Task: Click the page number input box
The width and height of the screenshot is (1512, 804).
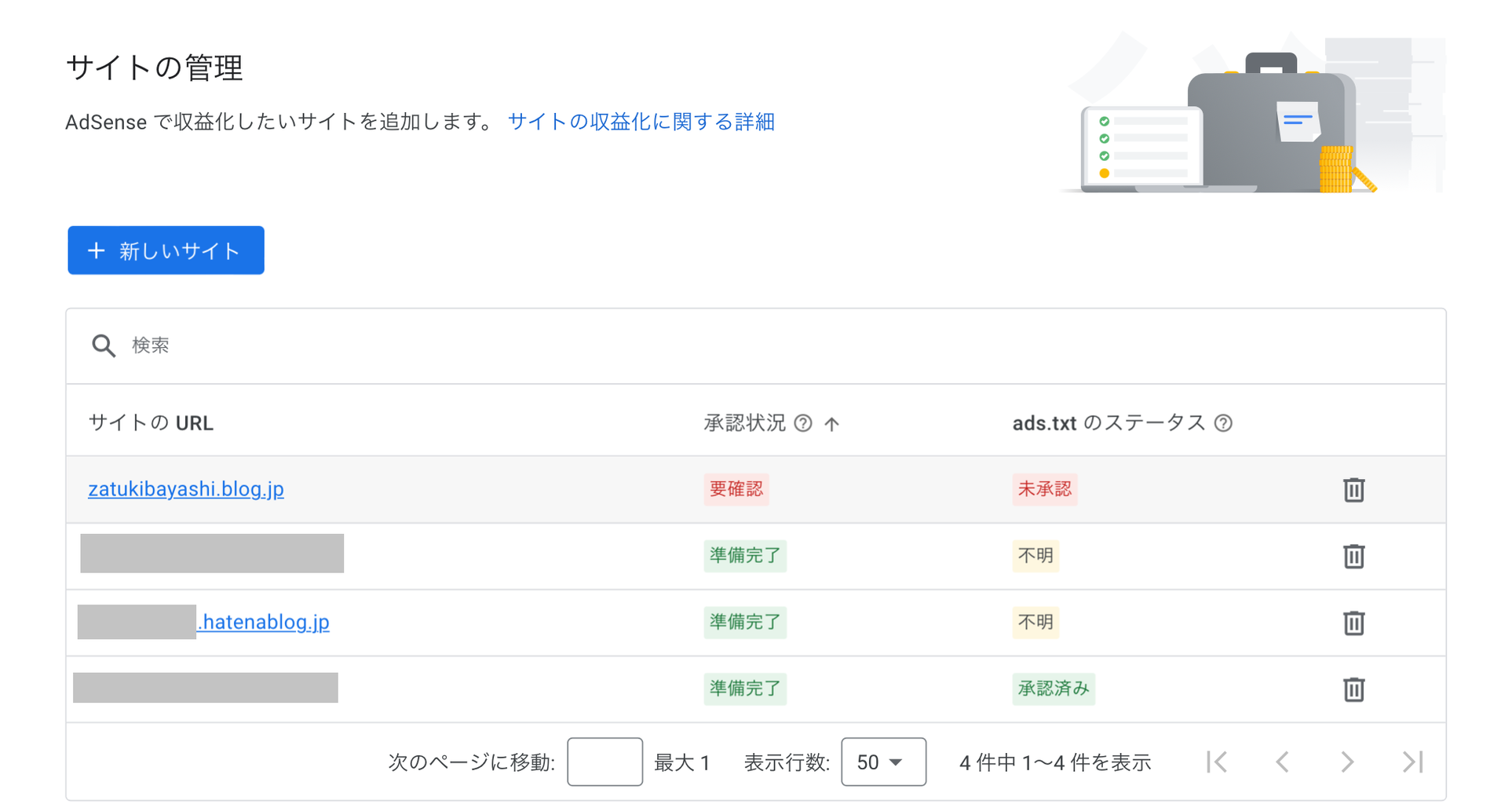Action: pos(604,762)
